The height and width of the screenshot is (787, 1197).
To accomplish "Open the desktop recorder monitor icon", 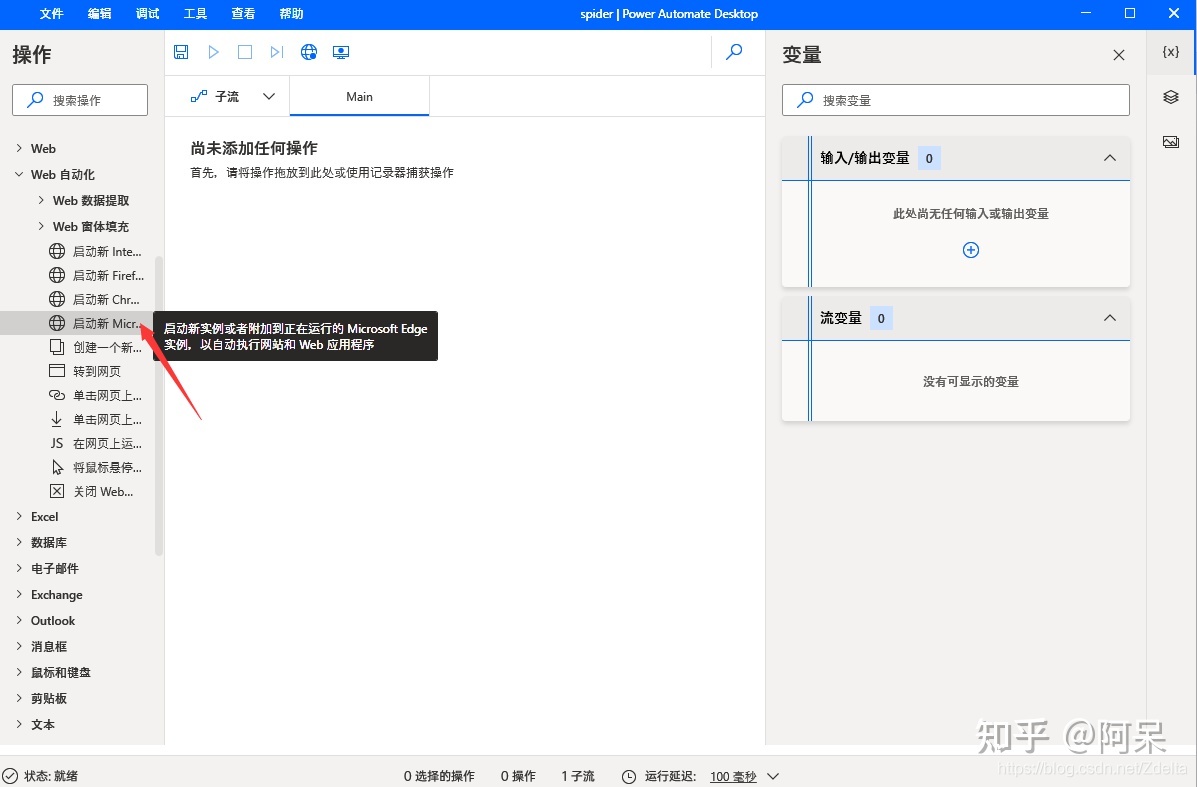I will click(340, 52).
